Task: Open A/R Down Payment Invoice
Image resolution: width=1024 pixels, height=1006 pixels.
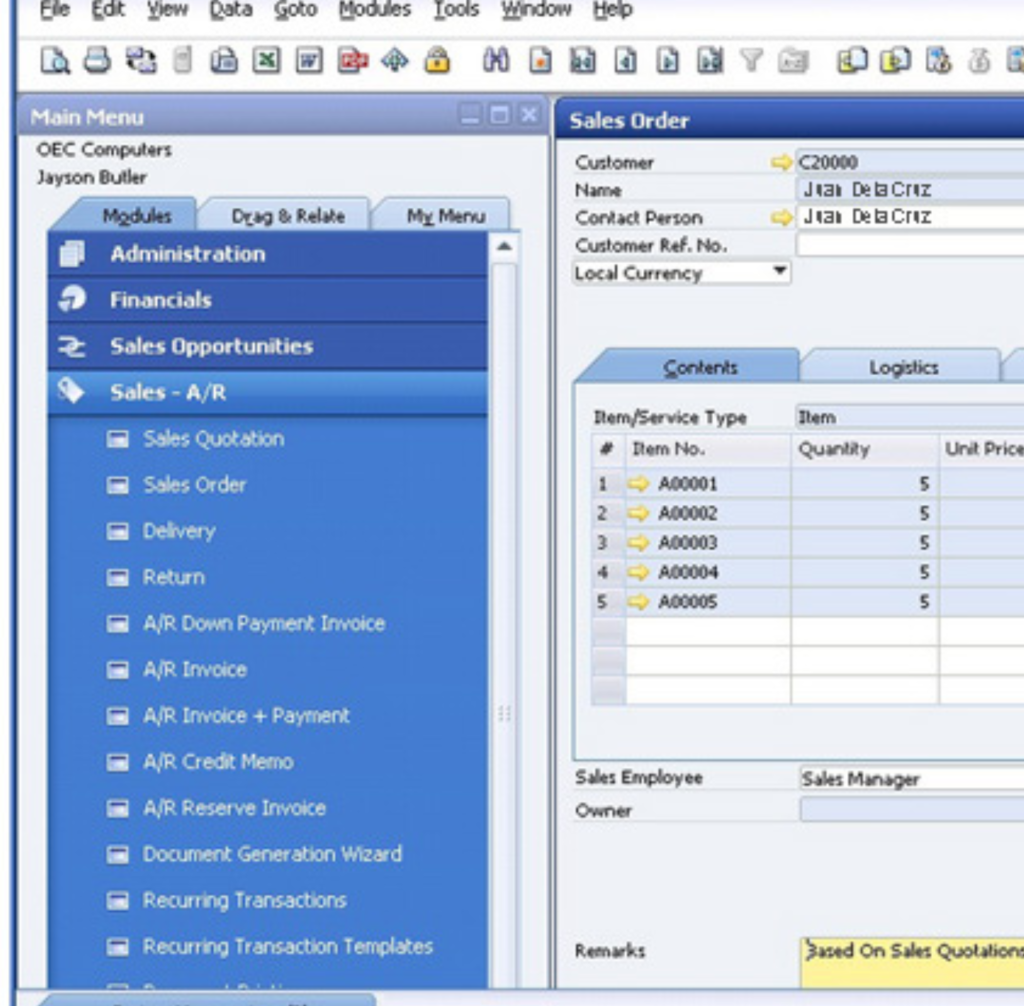Action: 263,623
